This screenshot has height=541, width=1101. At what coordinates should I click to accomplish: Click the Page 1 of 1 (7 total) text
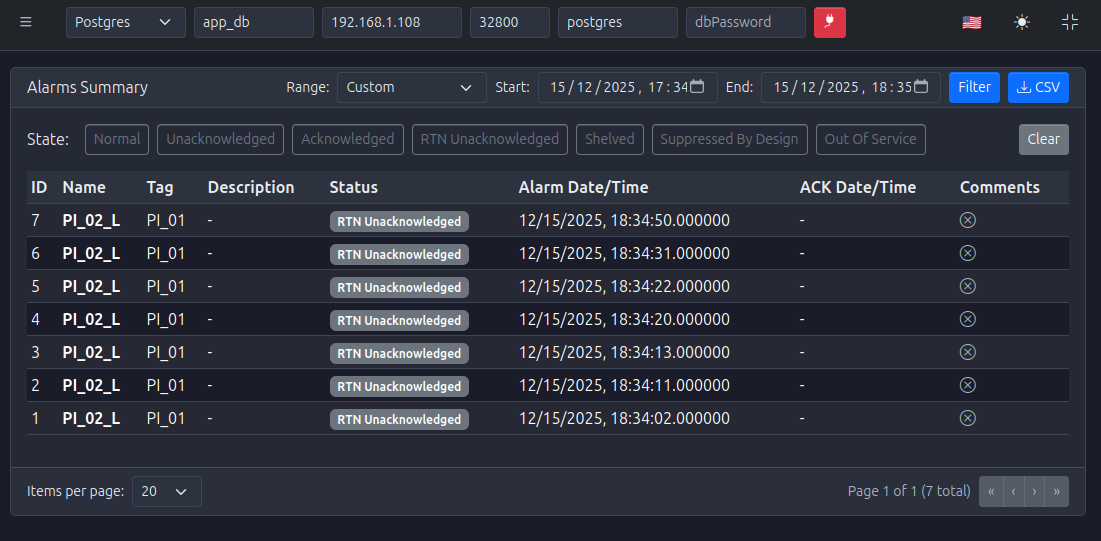pyautogui.click(x=909, y=491)
